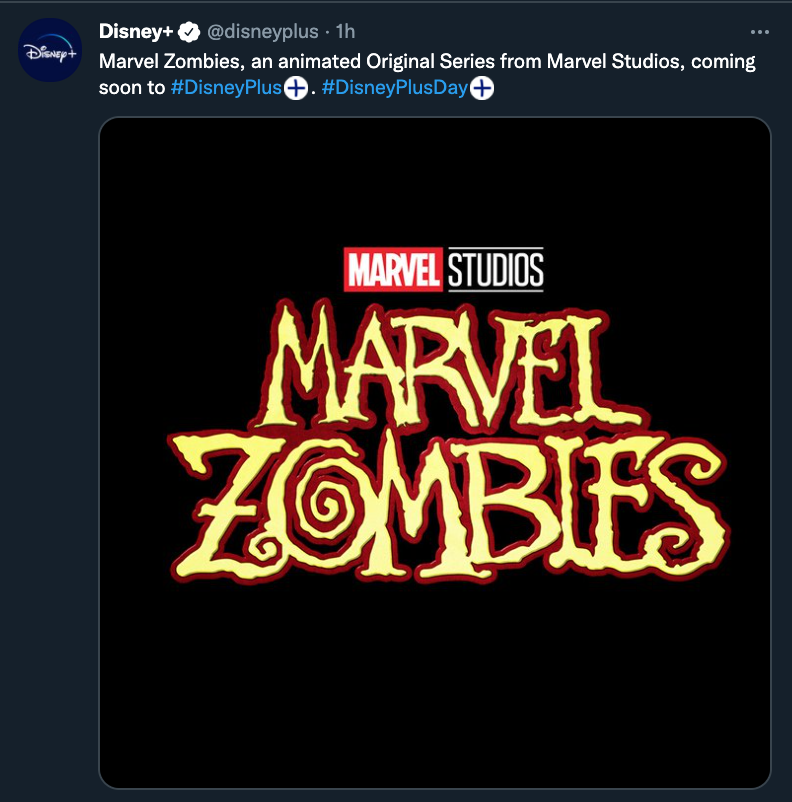This screenshot has height=802, width=792.
Task: Open the #DisneyPlusDay hashtag
Action: click(x=394, y=89)
